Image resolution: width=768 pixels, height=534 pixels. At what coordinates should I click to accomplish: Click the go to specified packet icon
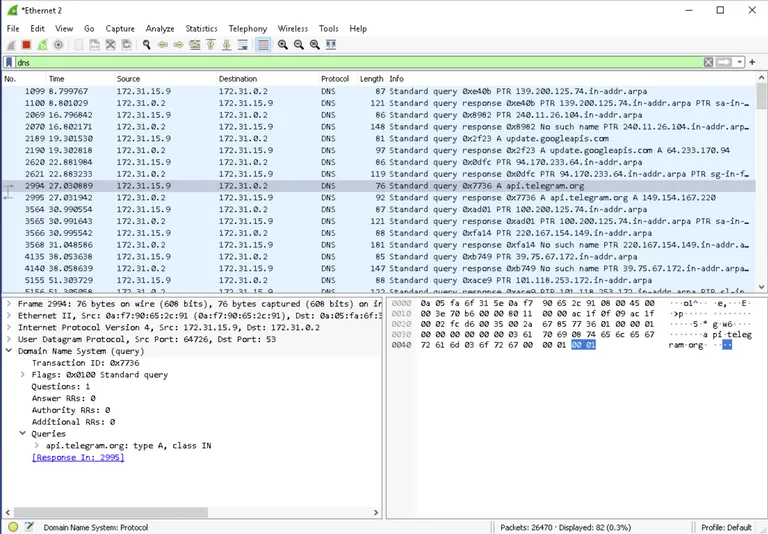tap(194, 45)
